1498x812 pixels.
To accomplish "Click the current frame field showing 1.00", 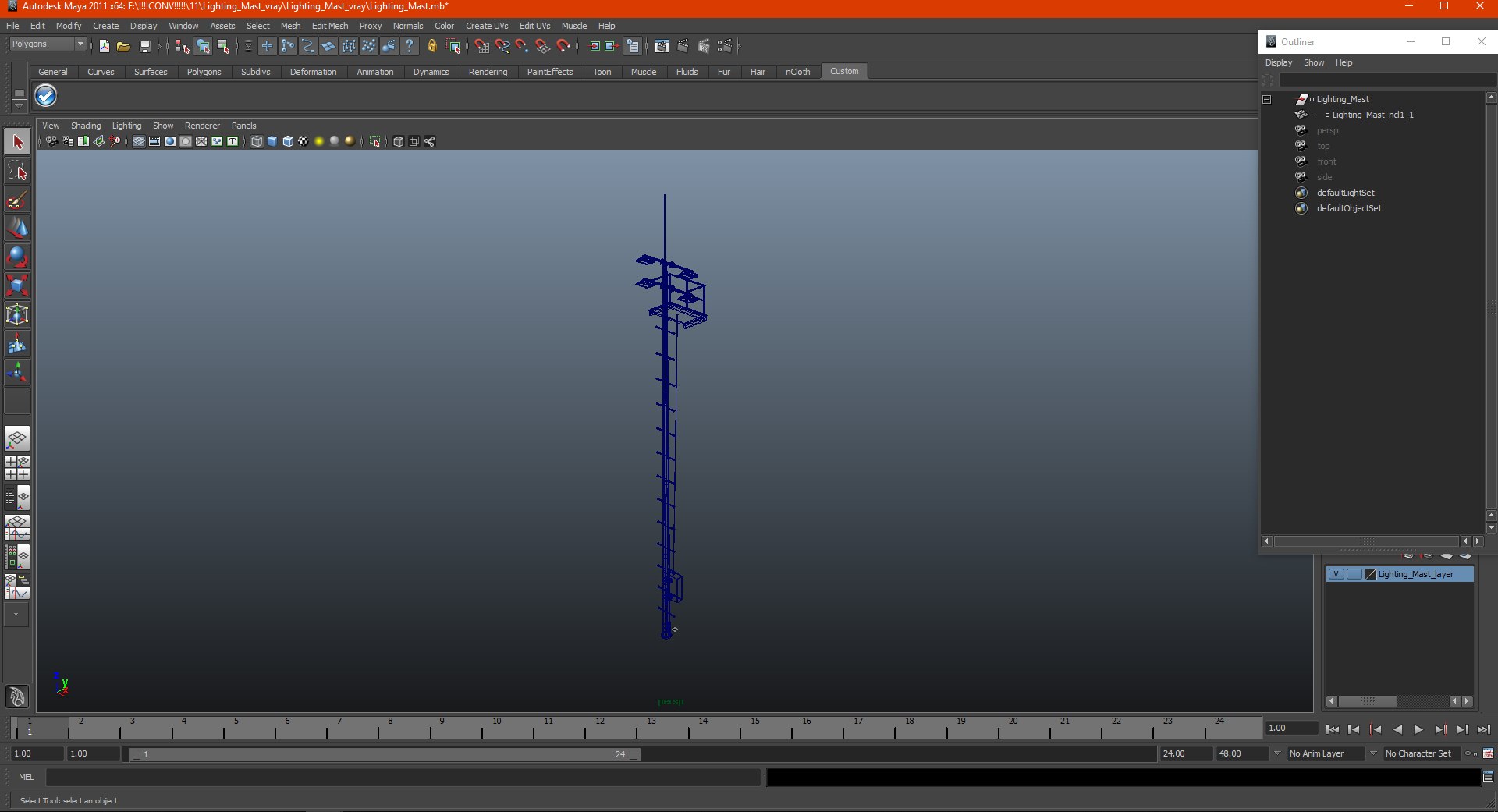I will tap(1291, 728).
